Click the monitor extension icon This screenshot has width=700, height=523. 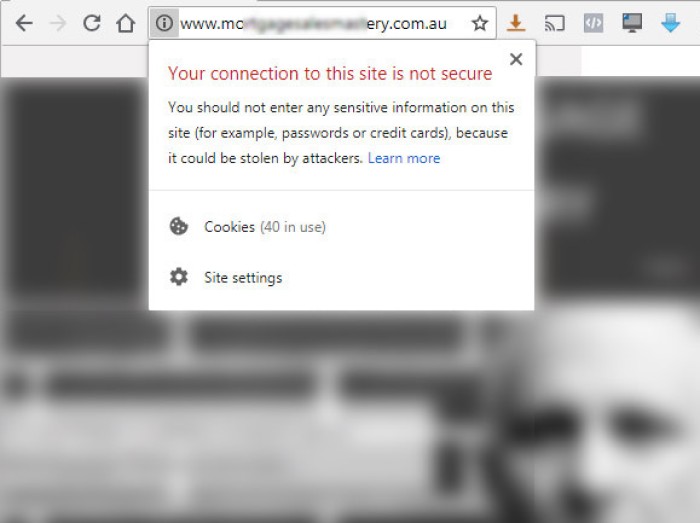coord(632,23)
